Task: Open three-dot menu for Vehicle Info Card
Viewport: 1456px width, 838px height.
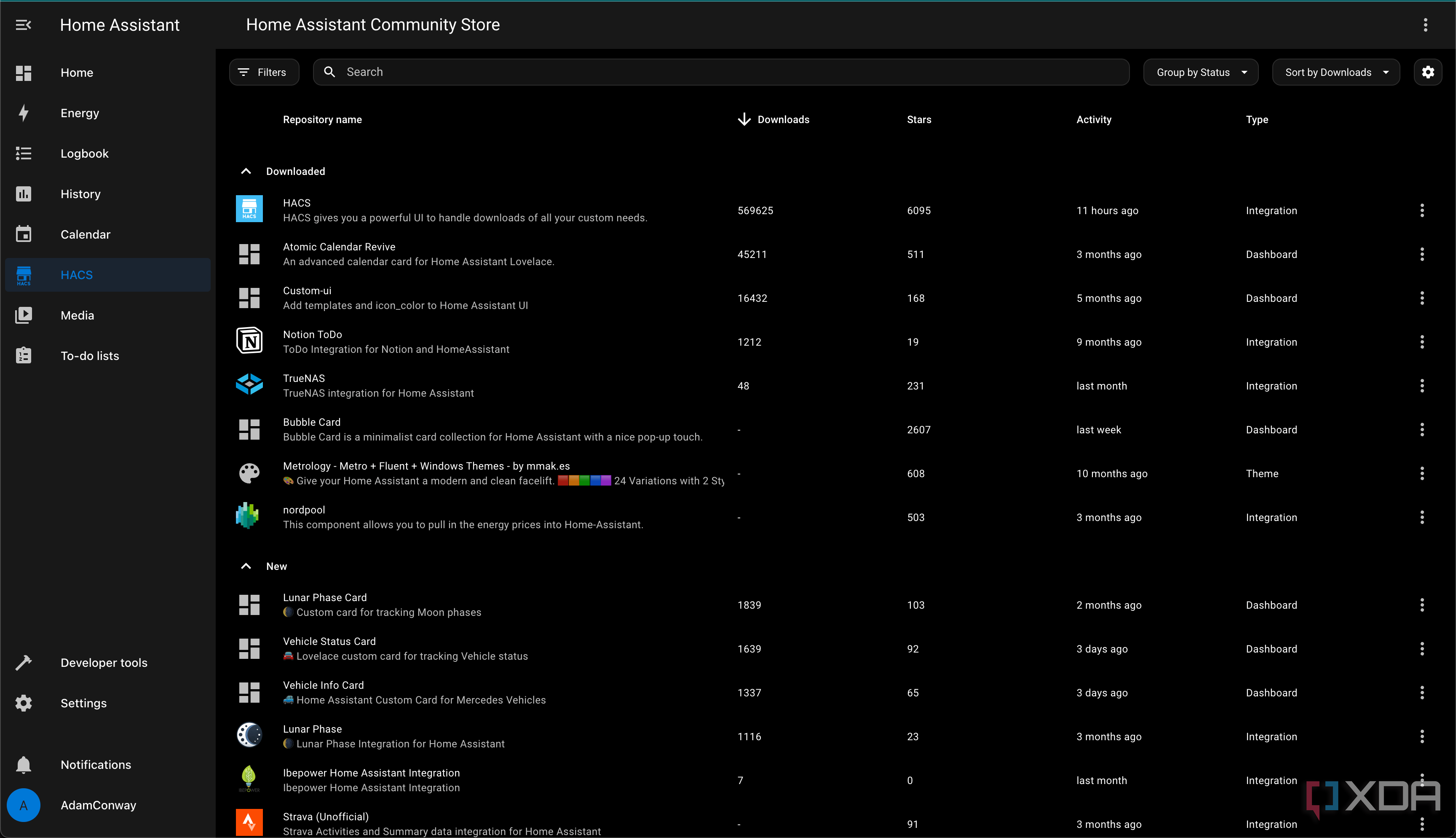Action: click(1421, 693)
